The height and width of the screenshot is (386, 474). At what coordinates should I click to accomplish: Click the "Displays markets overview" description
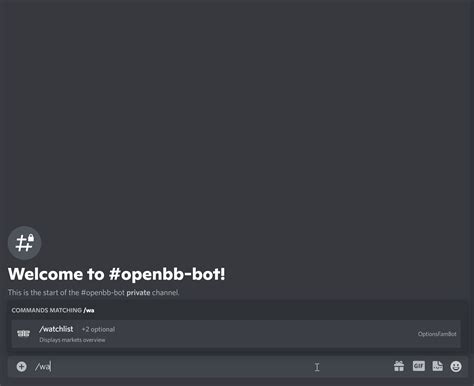pos(72,340)
